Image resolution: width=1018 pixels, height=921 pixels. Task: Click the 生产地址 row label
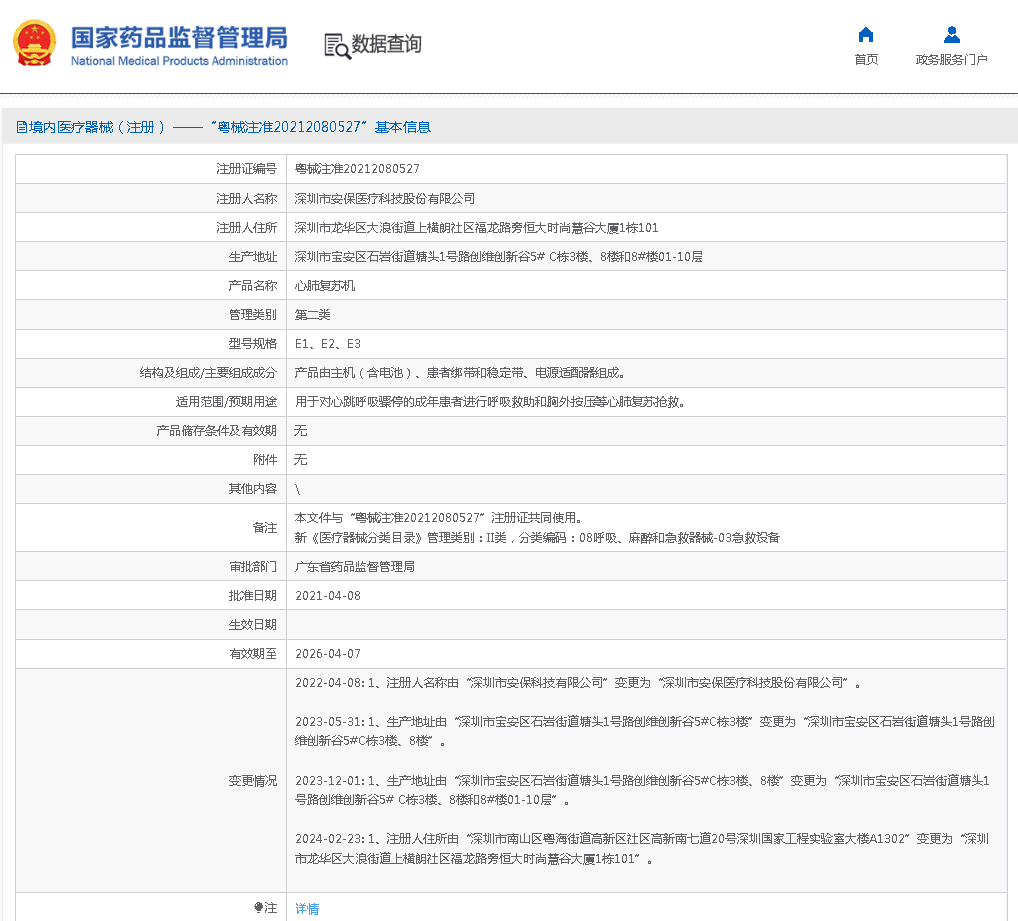pyautogui.click(x=253, y=257)
